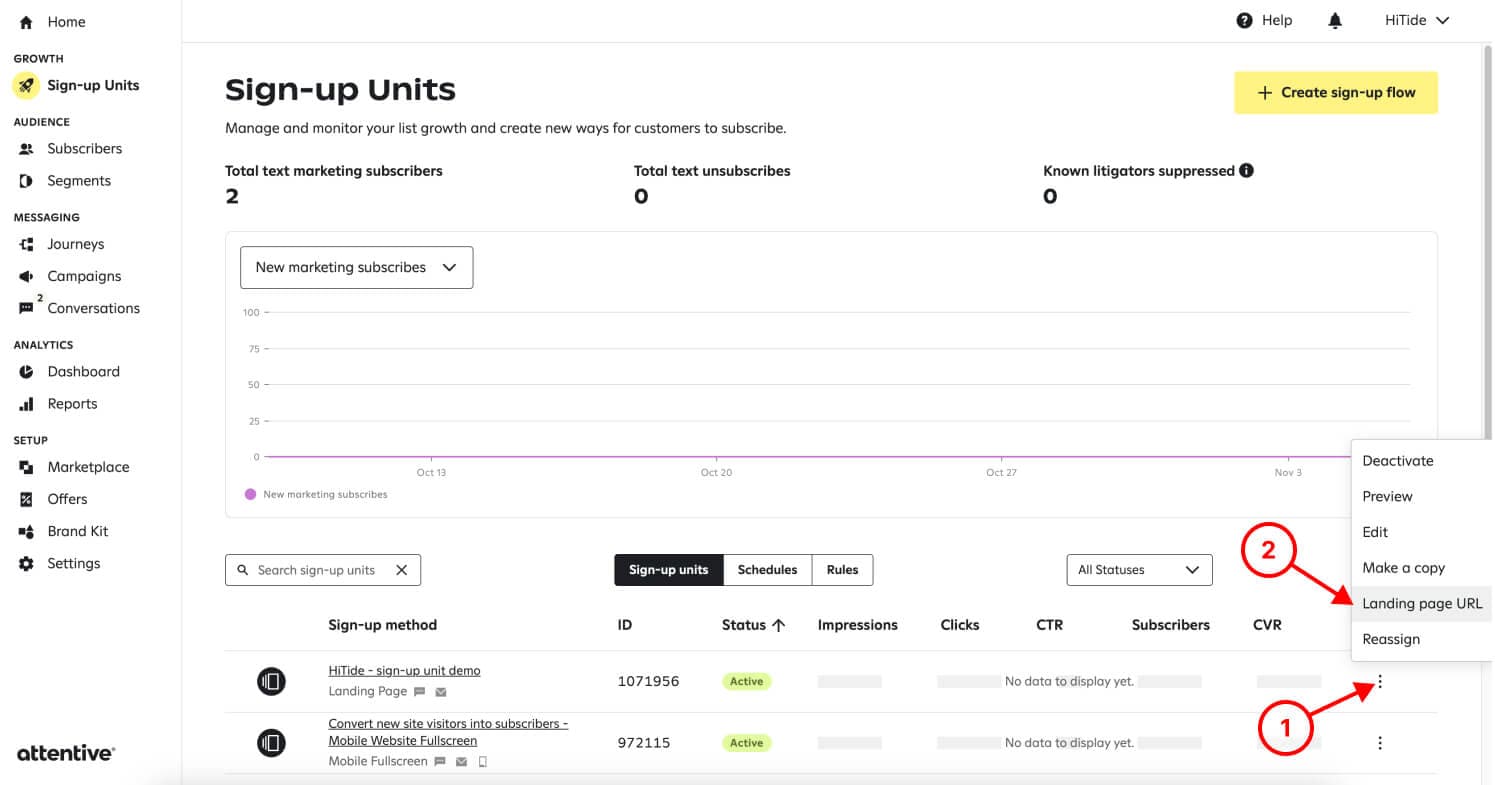
Task: Open the three-dot menu for unit 972115
Action: pyautogui.click(x=1380, y=743)
